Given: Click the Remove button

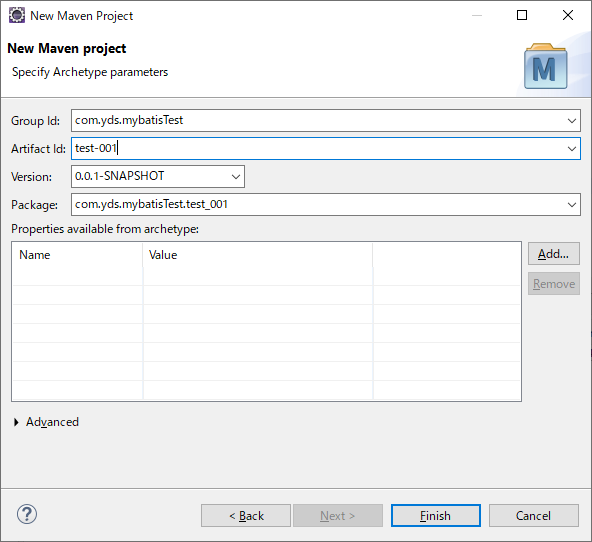Looking at the screenshot, I should (553, 284).
